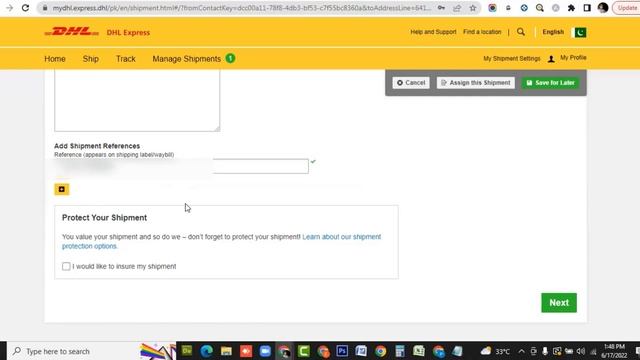The image size is (640, 360).
Task: Click the DHL logo
Action: tap(71, 32)
